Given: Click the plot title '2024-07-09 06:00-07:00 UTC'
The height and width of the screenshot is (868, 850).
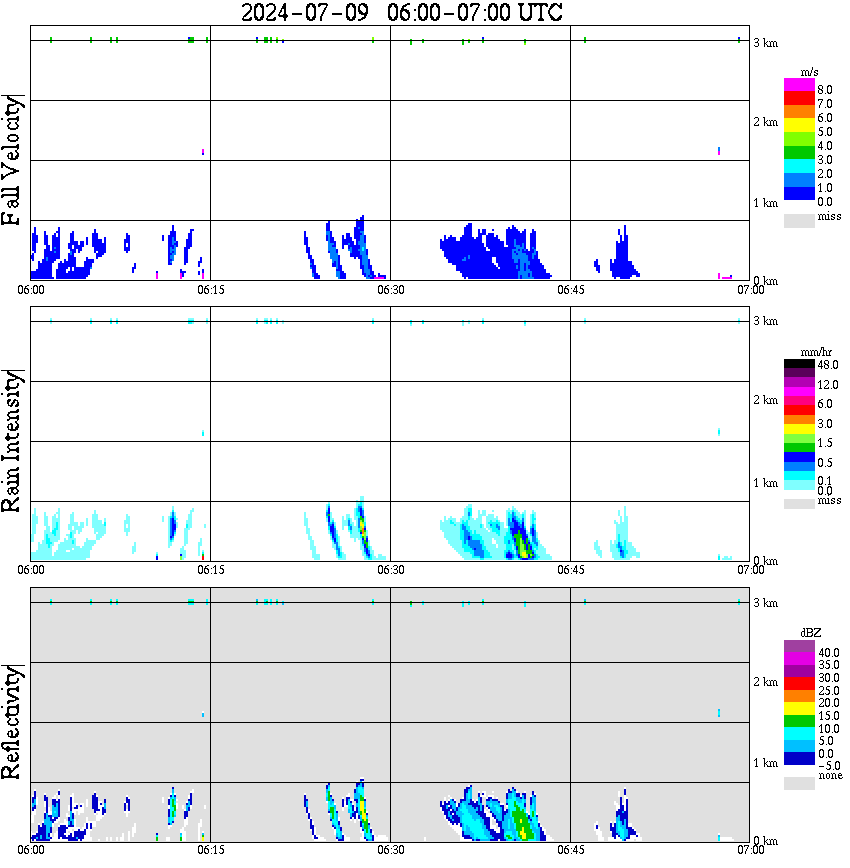Looking at the screenshot, I should click(402, 12).
